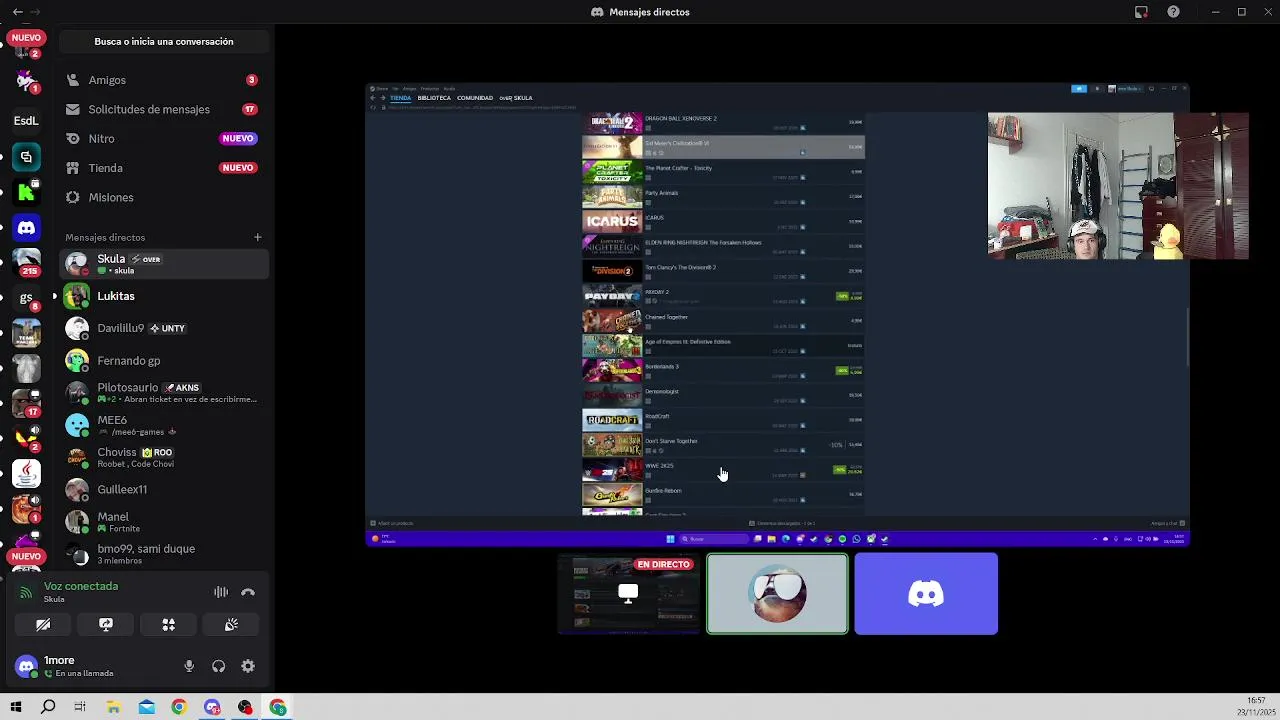Click 'Busca o inicia una conversación' search box
Screen dimensions: 1280x720
tap(164, 42)
